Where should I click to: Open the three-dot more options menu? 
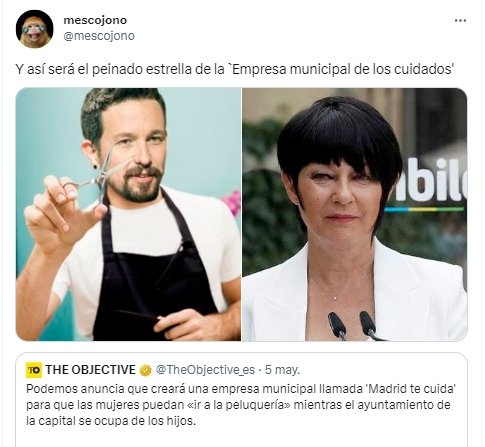coord(460,21)
